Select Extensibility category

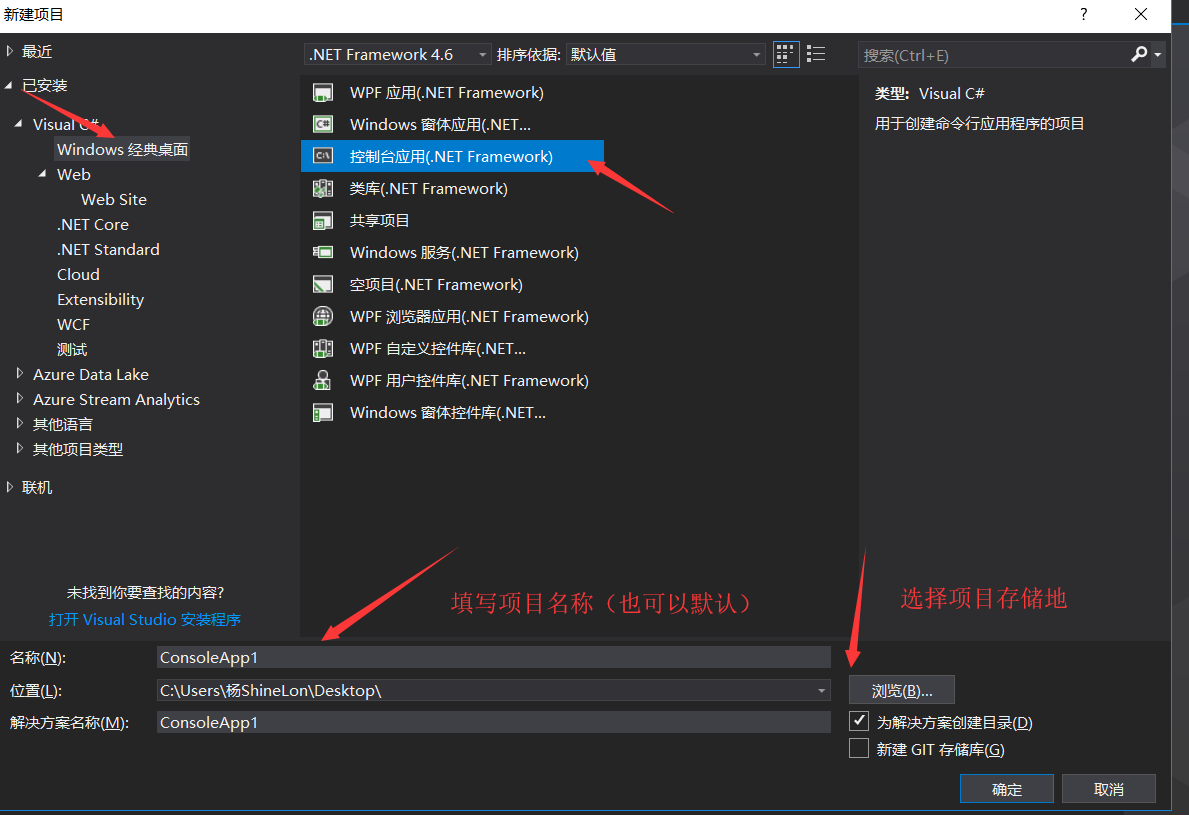100,299
